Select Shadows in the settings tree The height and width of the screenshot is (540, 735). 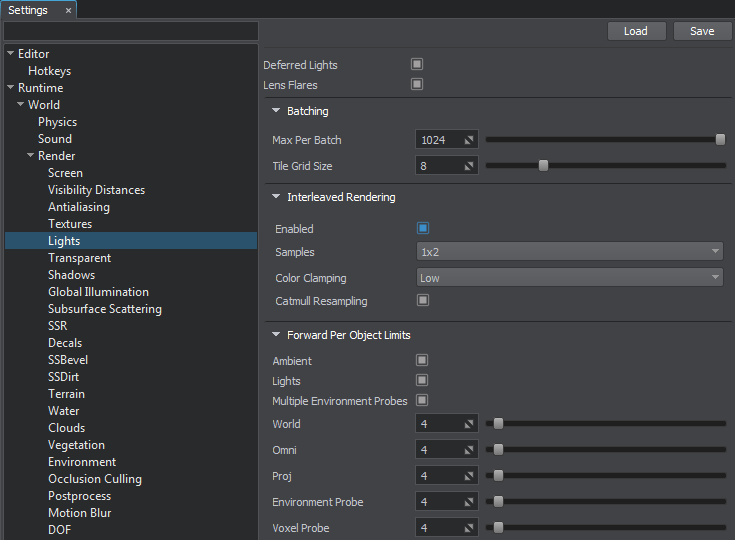(x=71, y=275)
